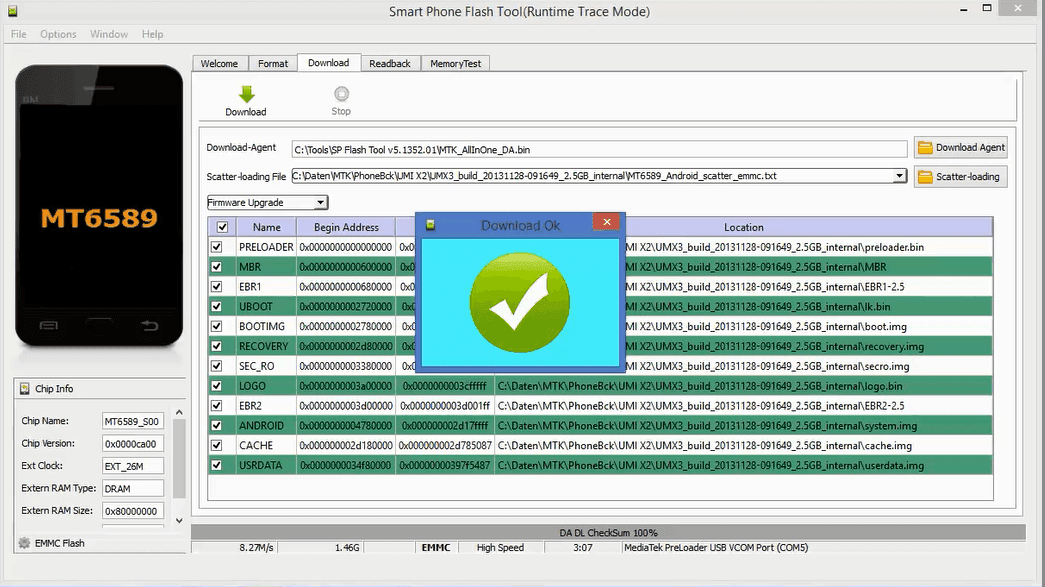Image resolution: width=1045 pixels, height=587 pixels.
Task: Uncheck the SEC_RO checkbox
Action: pyautogui.click(x=217, y=366)
